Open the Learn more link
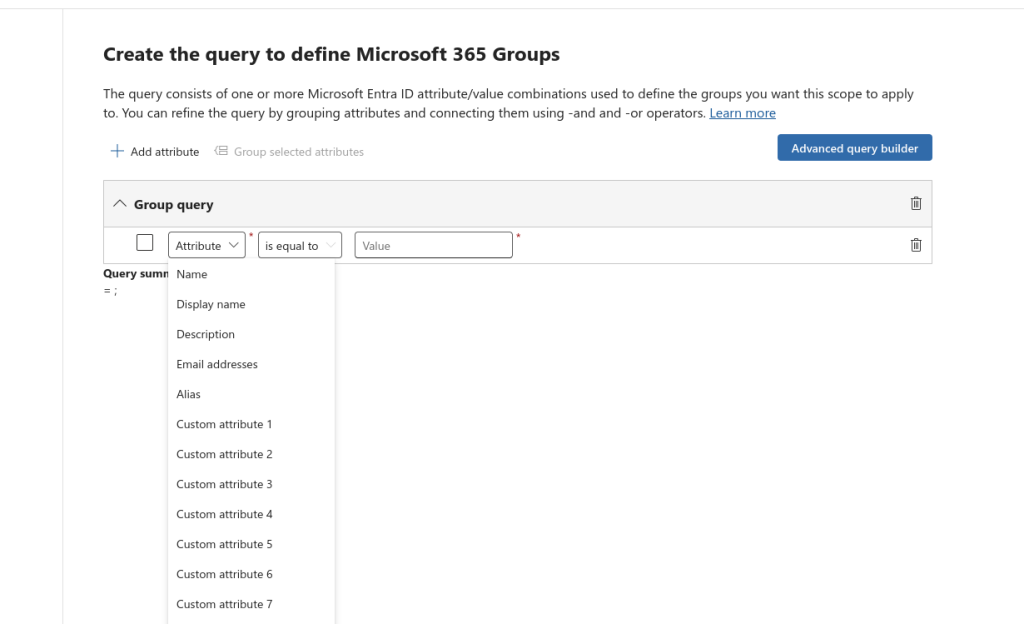This screenshot has height=624, width=1024. point(743,113)
